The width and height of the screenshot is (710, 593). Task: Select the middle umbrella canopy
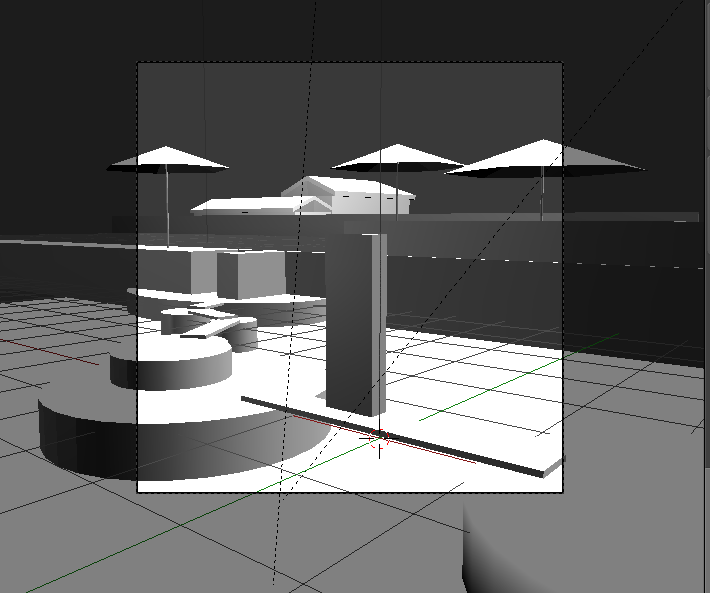click(398, 157)
